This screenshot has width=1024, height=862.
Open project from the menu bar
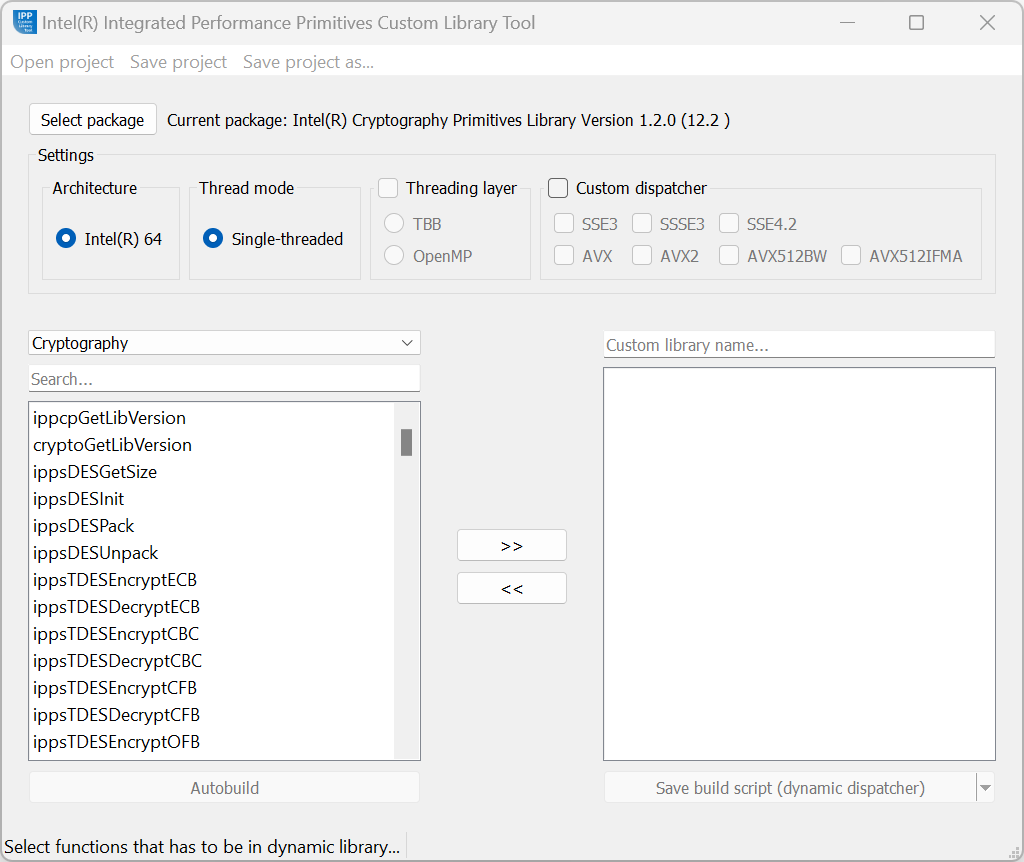[x=62, y=62]
